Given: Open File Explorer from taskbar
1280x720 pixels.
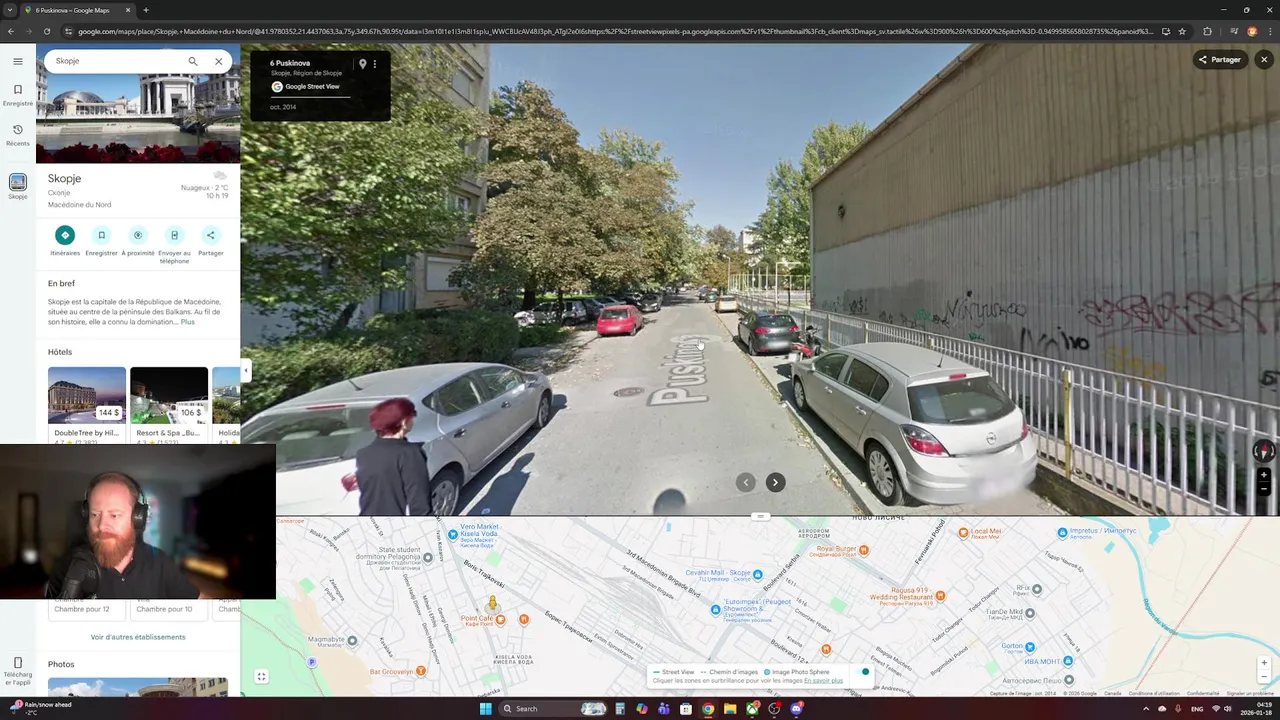Looking at the screenshot, I should coord(730,709).
